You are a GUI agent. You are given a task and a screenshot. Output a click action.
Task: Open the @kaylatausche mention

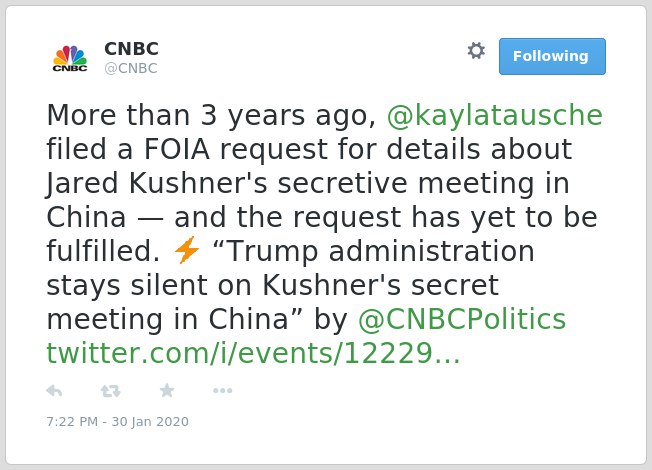(x=495, y=115)
